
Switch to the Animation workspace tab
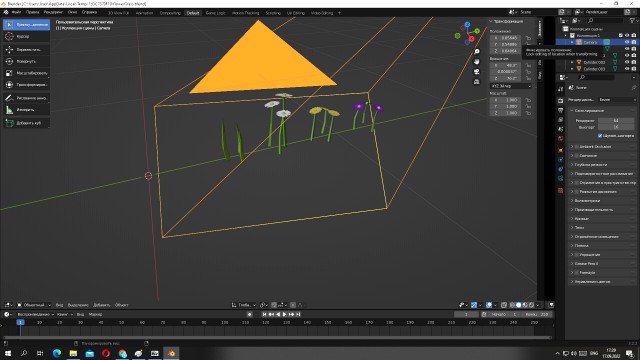coord(144,13)
